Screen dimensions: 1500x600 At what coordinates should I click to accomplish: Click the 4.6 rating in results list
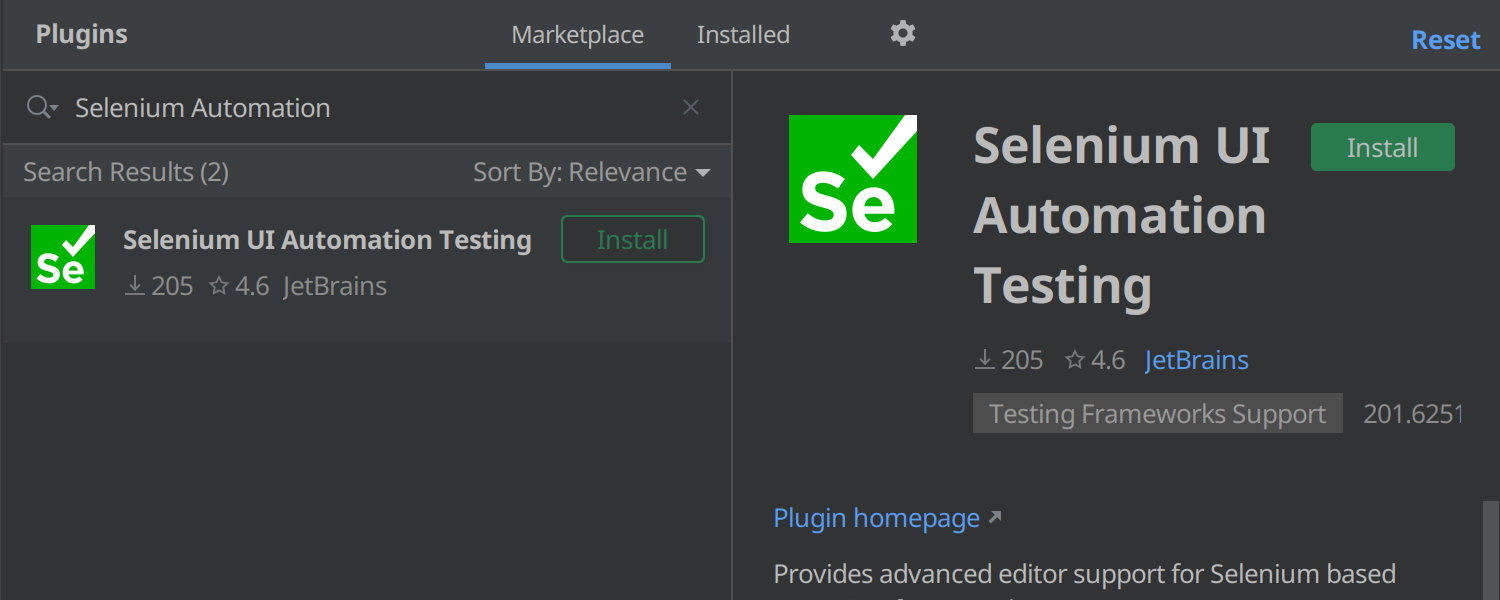click(239, 286)
